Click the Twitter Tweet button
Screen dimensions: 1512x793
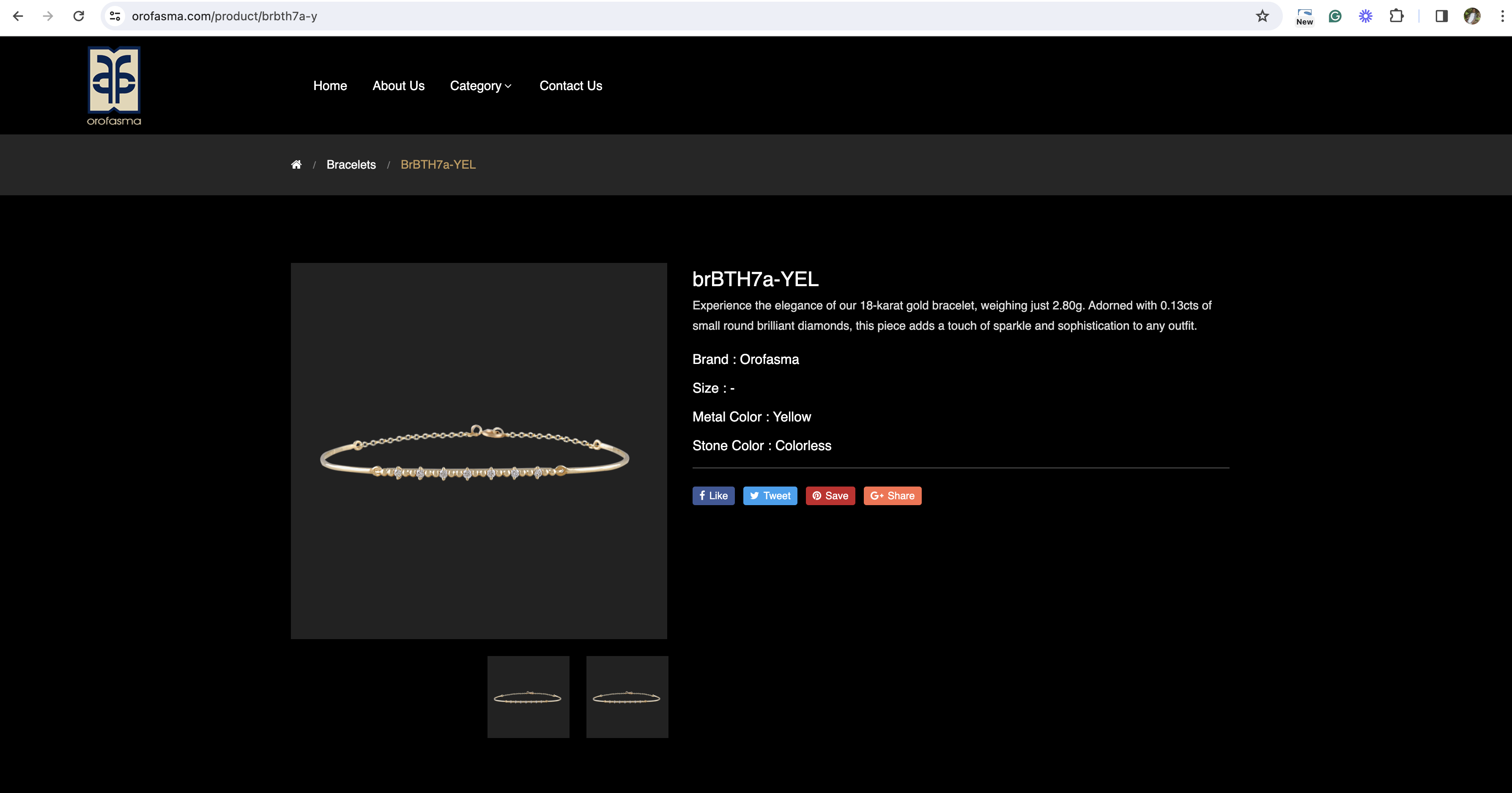coord(770,495)
